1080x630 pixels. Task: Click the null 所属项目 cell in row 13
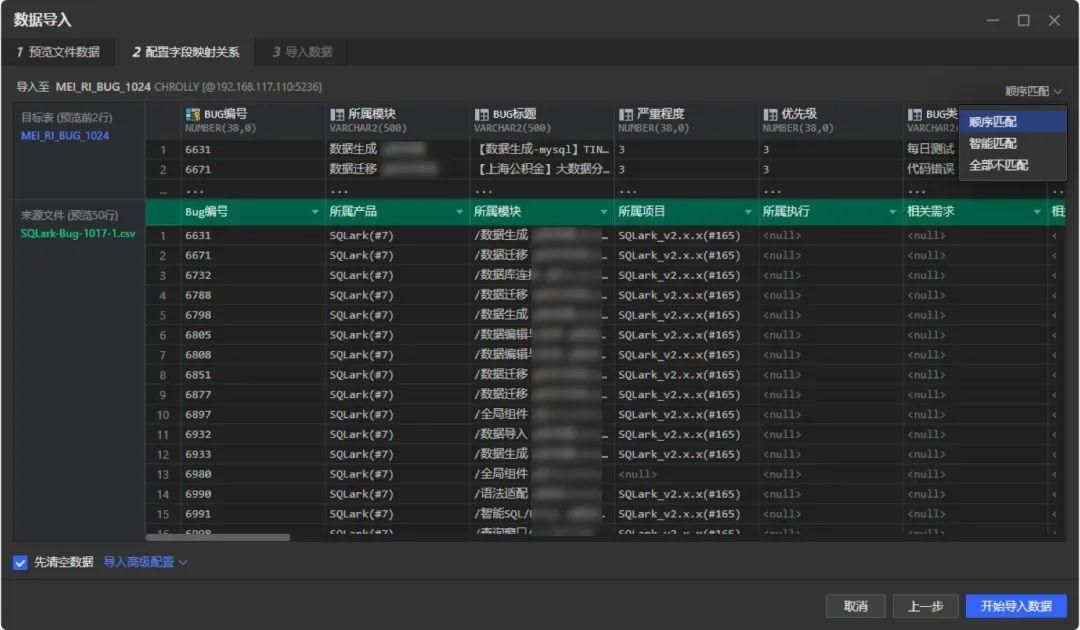tap(686, 474)
